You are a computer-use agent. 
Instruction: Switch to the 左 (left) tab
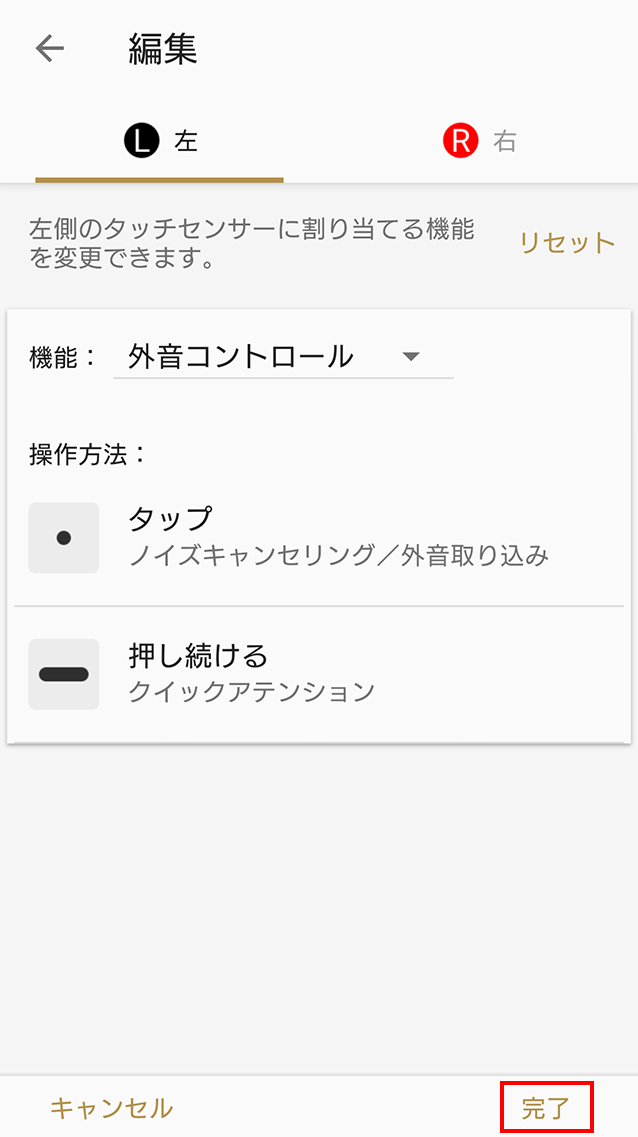[x=186, y=142]
